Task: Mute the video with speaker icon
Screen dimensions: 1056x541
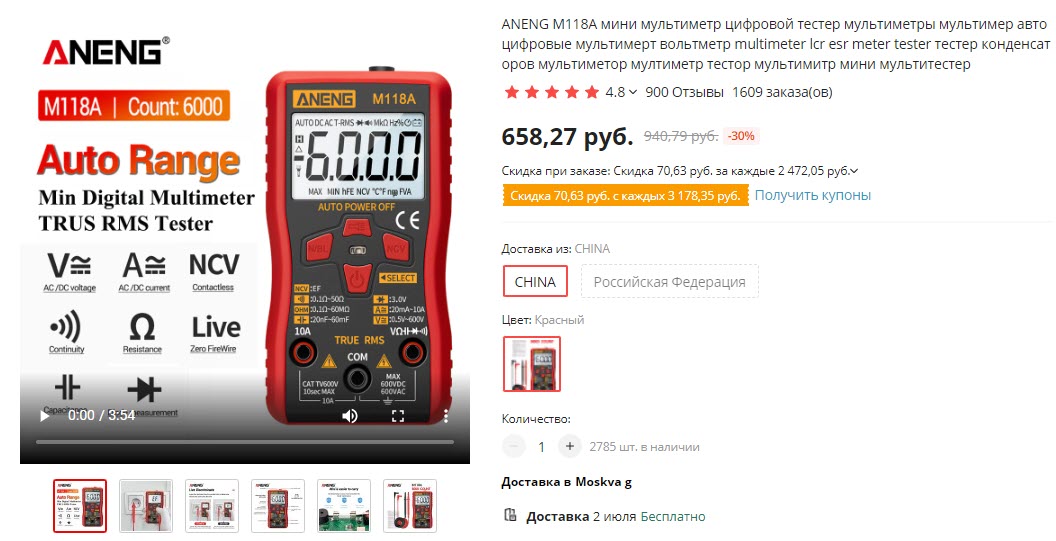Action: coord(350,416)
